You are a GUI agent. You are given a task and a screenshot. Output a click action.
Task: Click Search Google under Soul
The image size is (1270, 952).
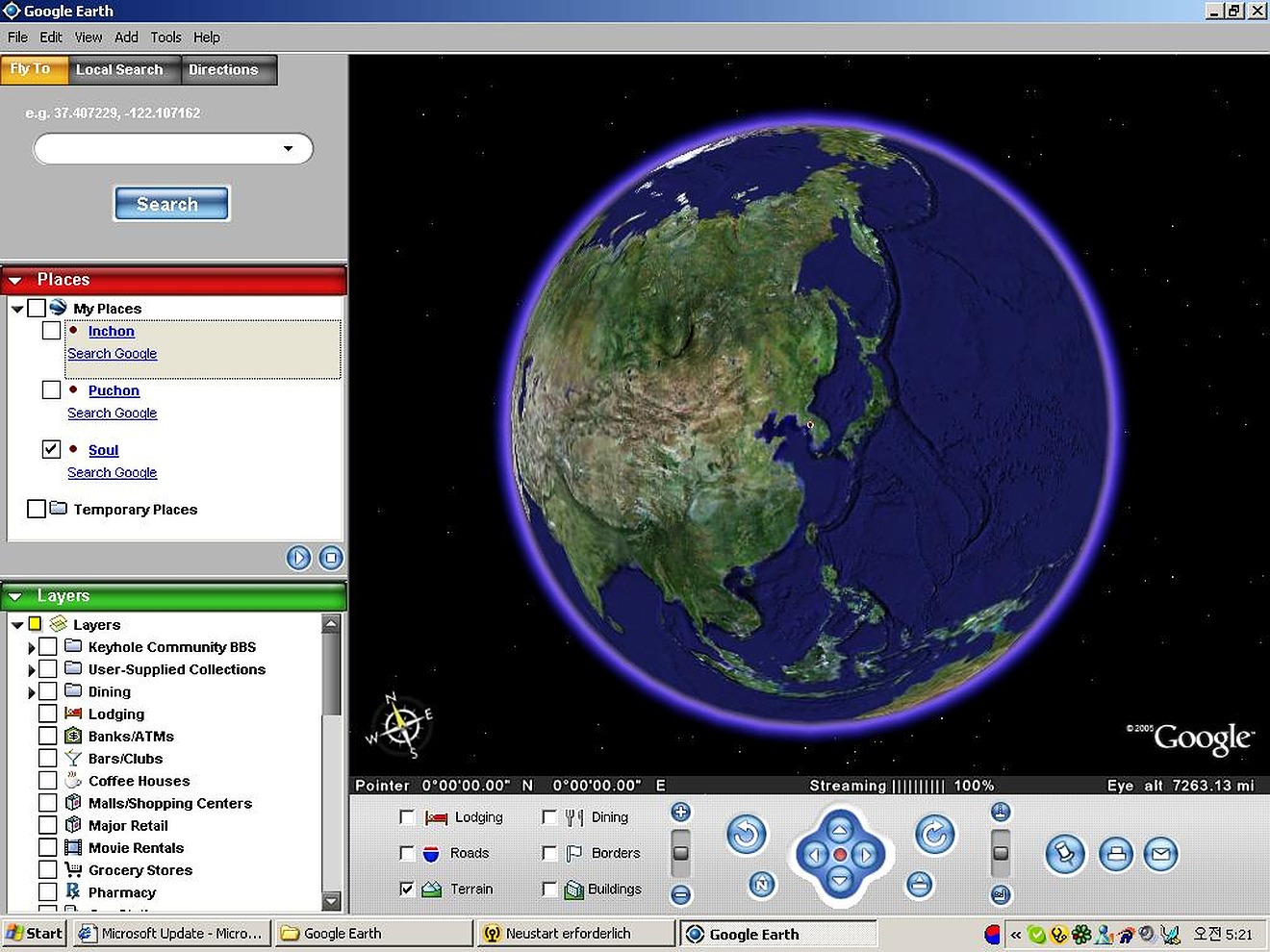(112, 472)
